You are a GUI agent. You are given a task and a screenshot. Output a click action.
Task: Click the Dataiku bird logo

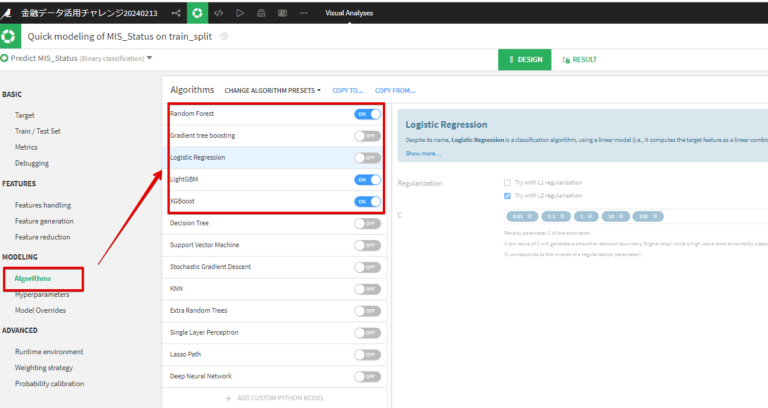[9, 13]
